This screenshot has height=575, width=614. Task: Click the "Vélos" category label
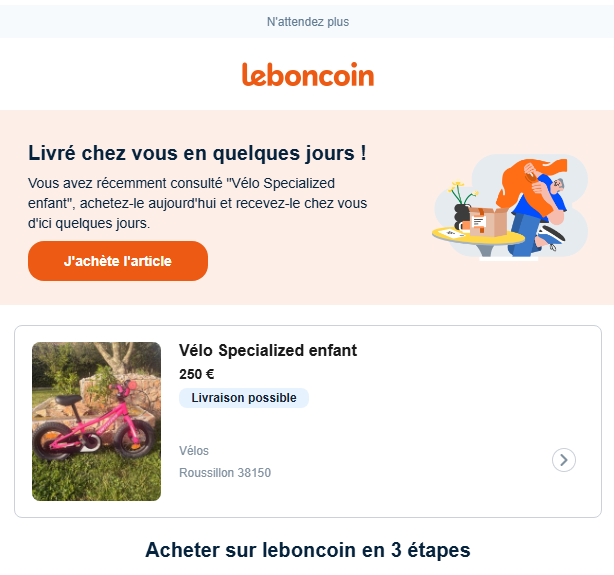(x=194, y=451)
